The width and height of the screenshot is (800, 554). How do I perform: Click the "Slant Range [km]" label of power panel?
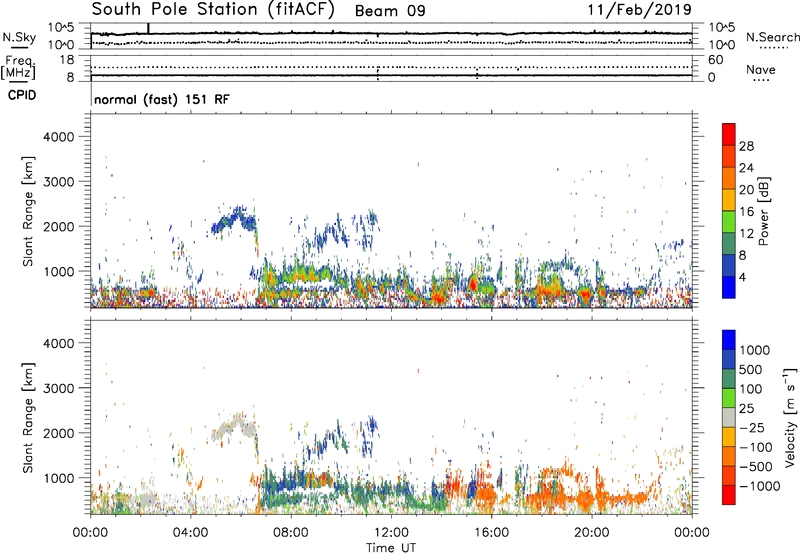pos(28,211)
